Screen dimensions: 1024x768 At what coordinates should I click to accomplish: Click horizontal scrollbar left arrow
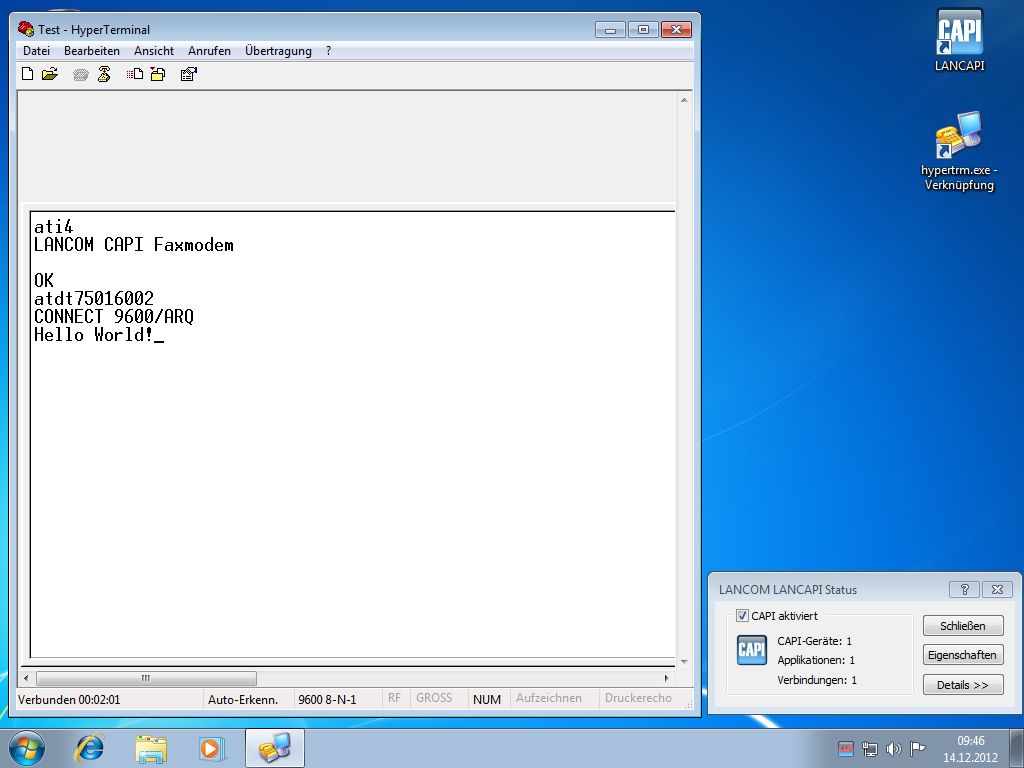click(26, 678)
